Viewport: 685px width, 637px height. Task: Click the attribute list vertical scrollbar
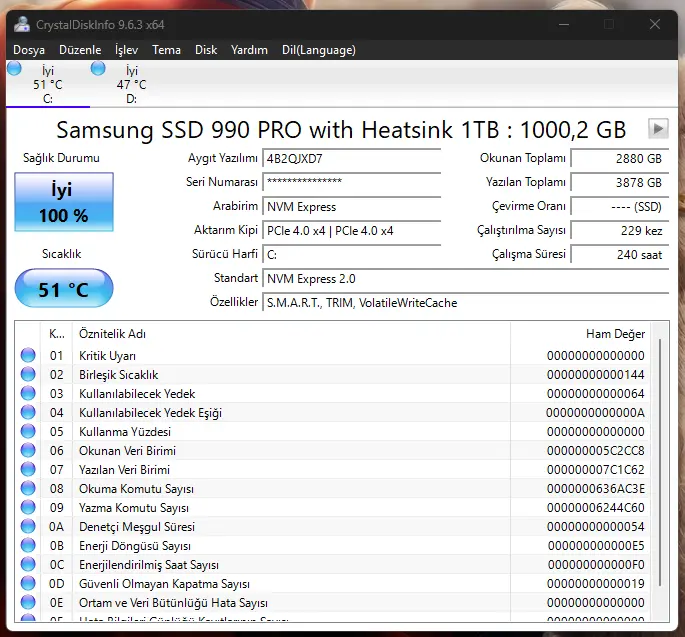click(660, 462)
